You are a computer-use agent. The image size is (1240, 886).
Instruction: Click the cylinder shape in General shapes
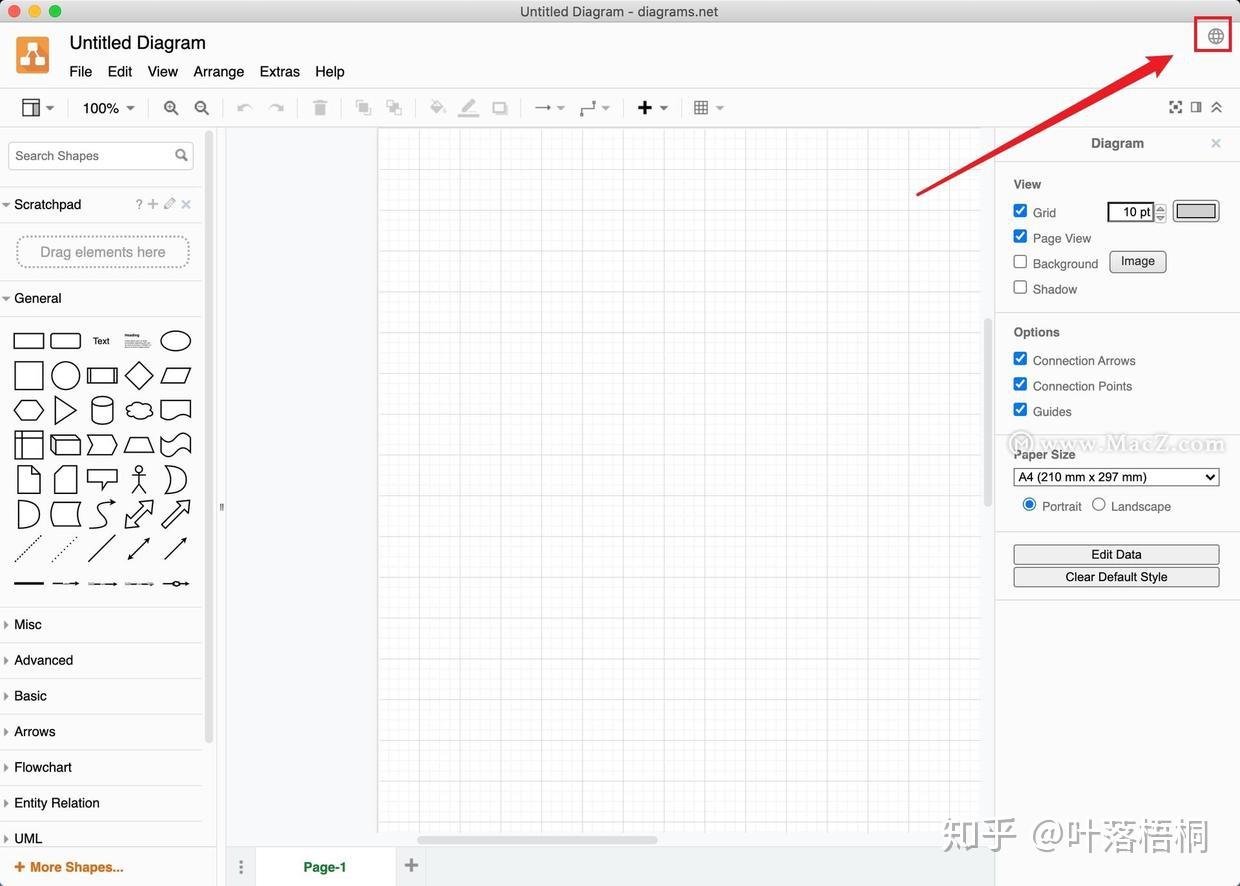pos(101,409)
